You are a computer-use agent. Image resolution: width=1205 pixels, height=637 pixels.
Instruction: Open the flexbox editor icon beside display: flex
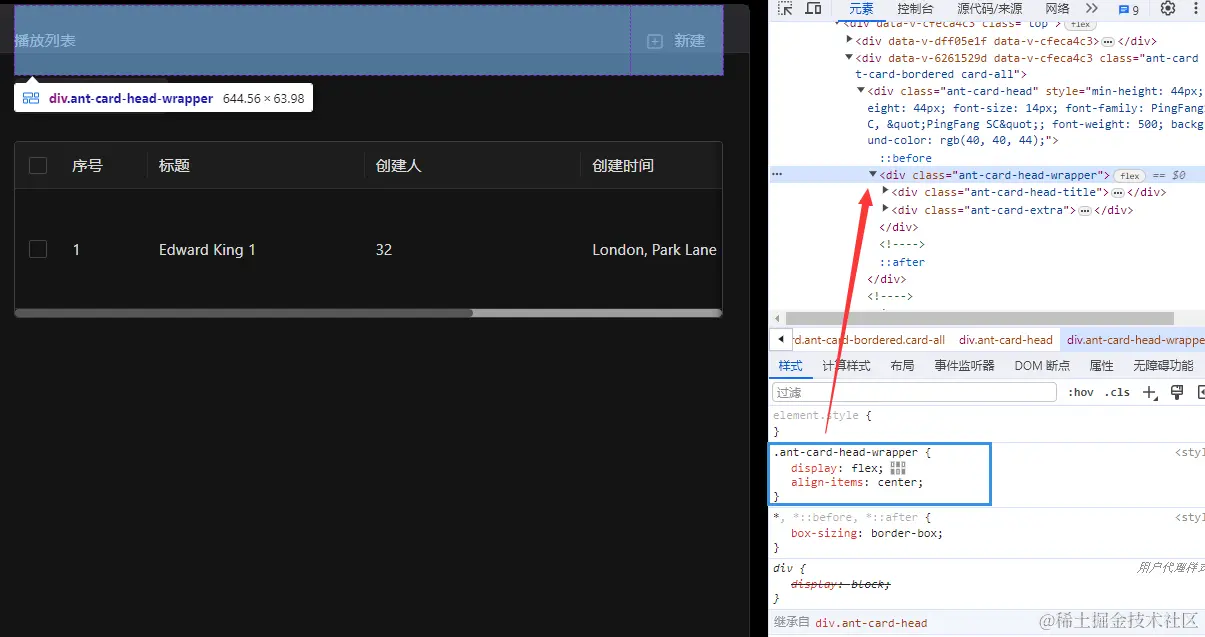pyautogui.click(x=897, y=468)
